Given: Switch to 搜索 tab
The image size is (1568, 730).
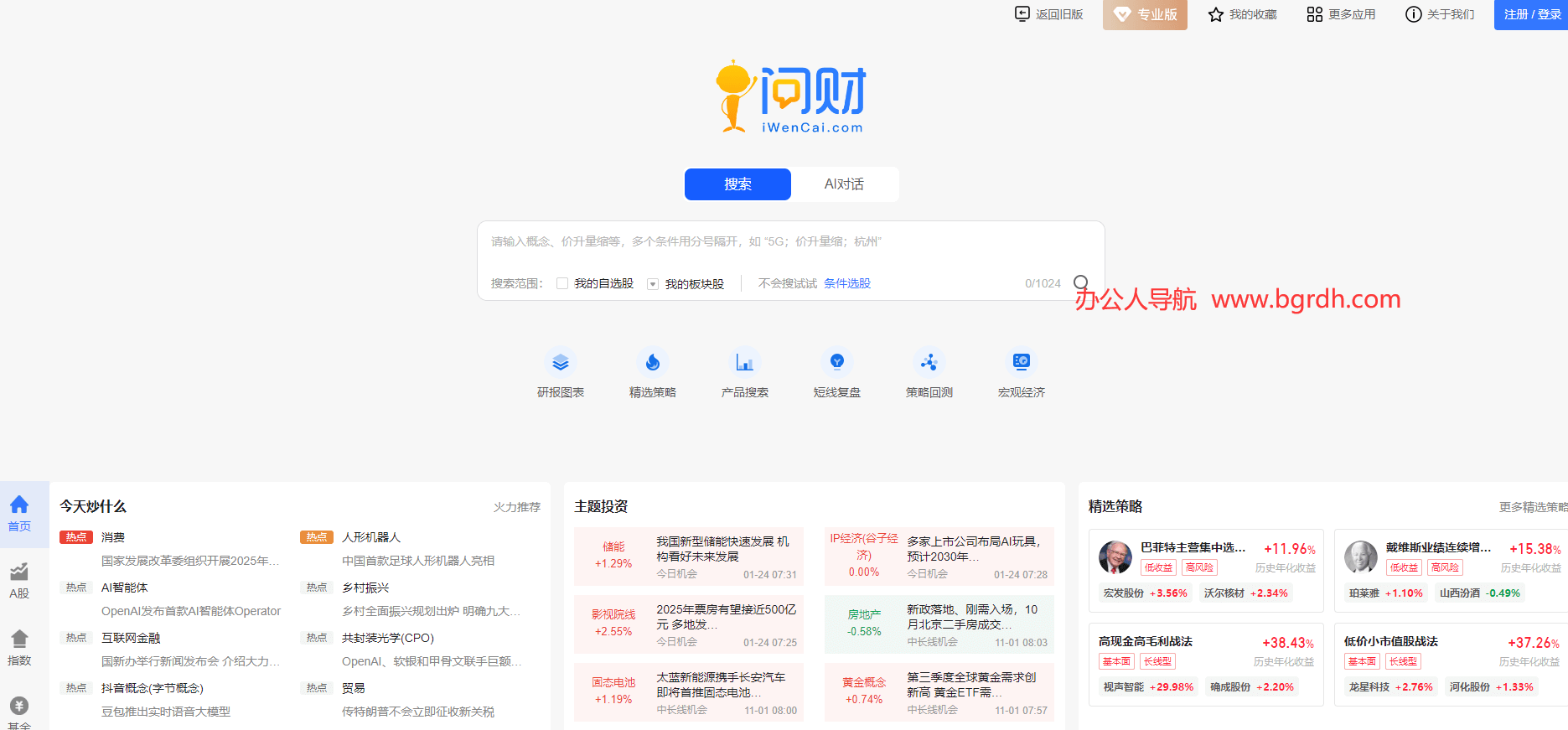Looking at the screenshot, I should tap(737, 184).
